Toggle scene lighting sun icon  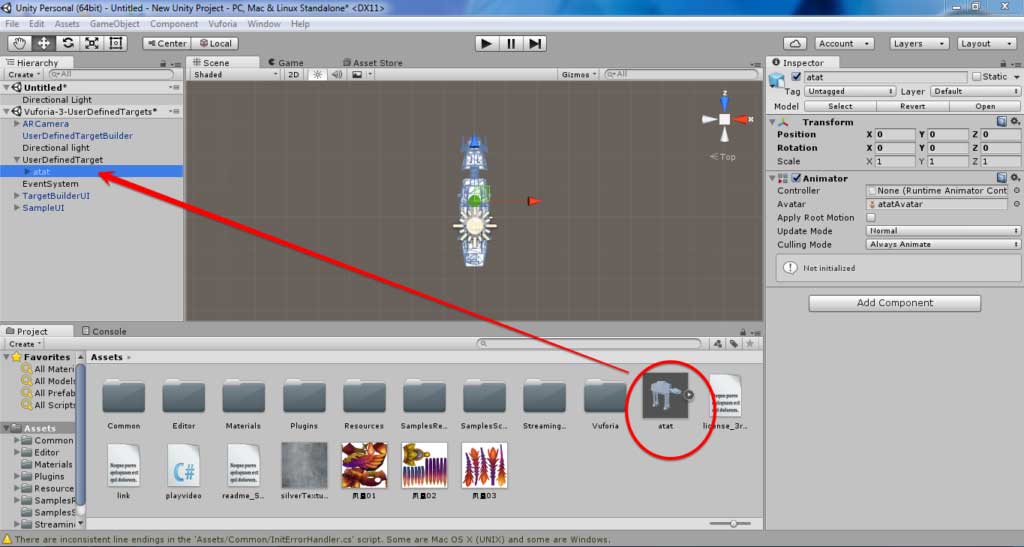tap(317, 74)
